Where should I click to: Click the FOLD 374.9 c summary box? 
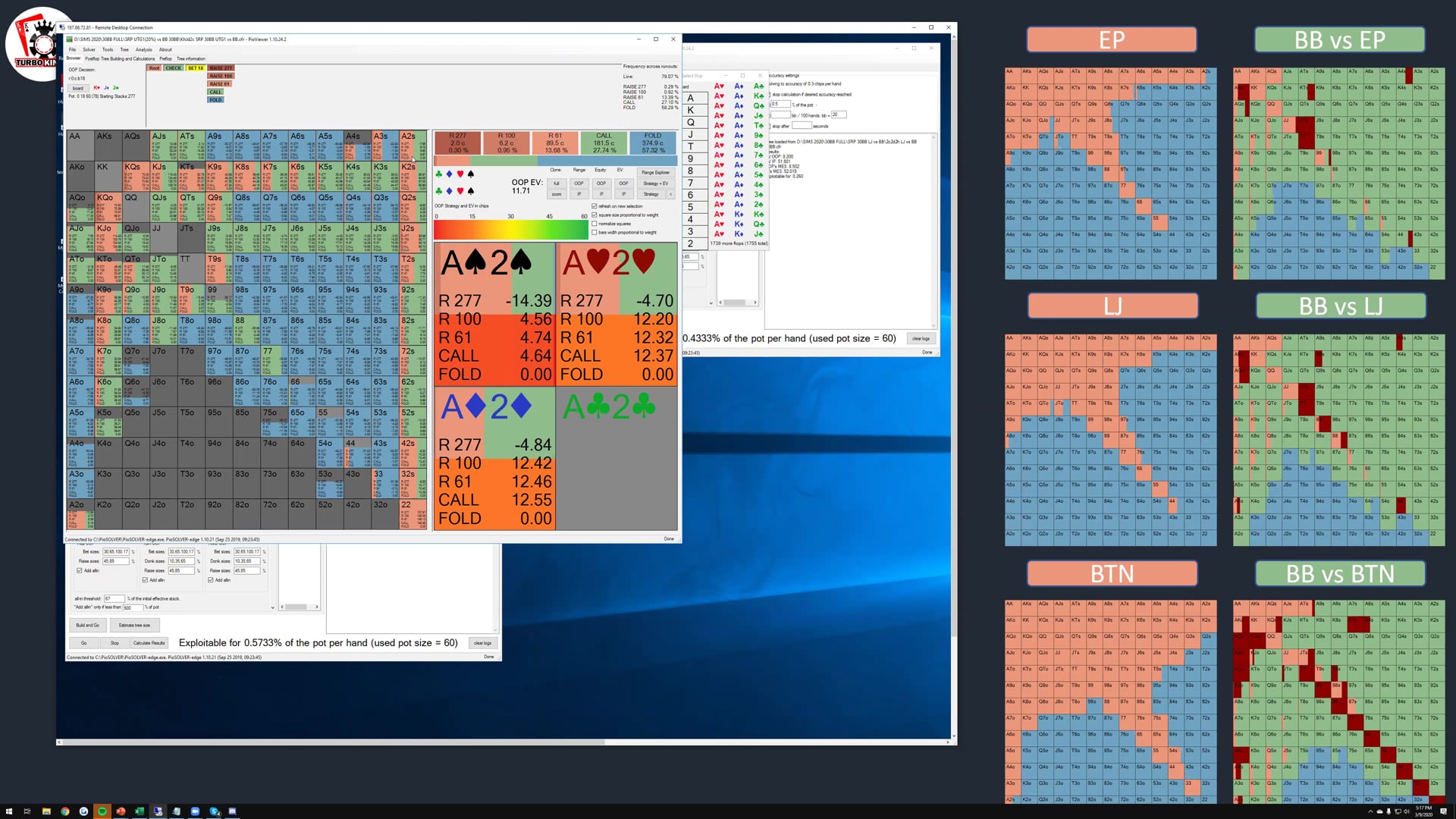click(x=652, y=143)
